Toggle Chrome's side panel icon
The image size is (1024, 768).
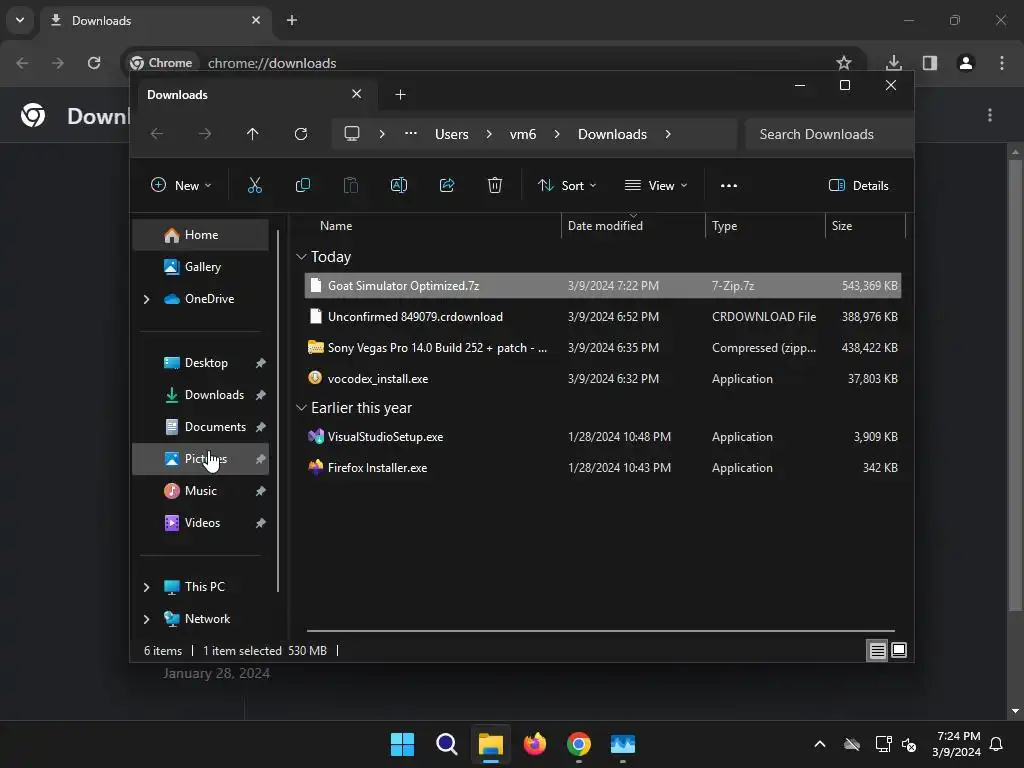930,63
